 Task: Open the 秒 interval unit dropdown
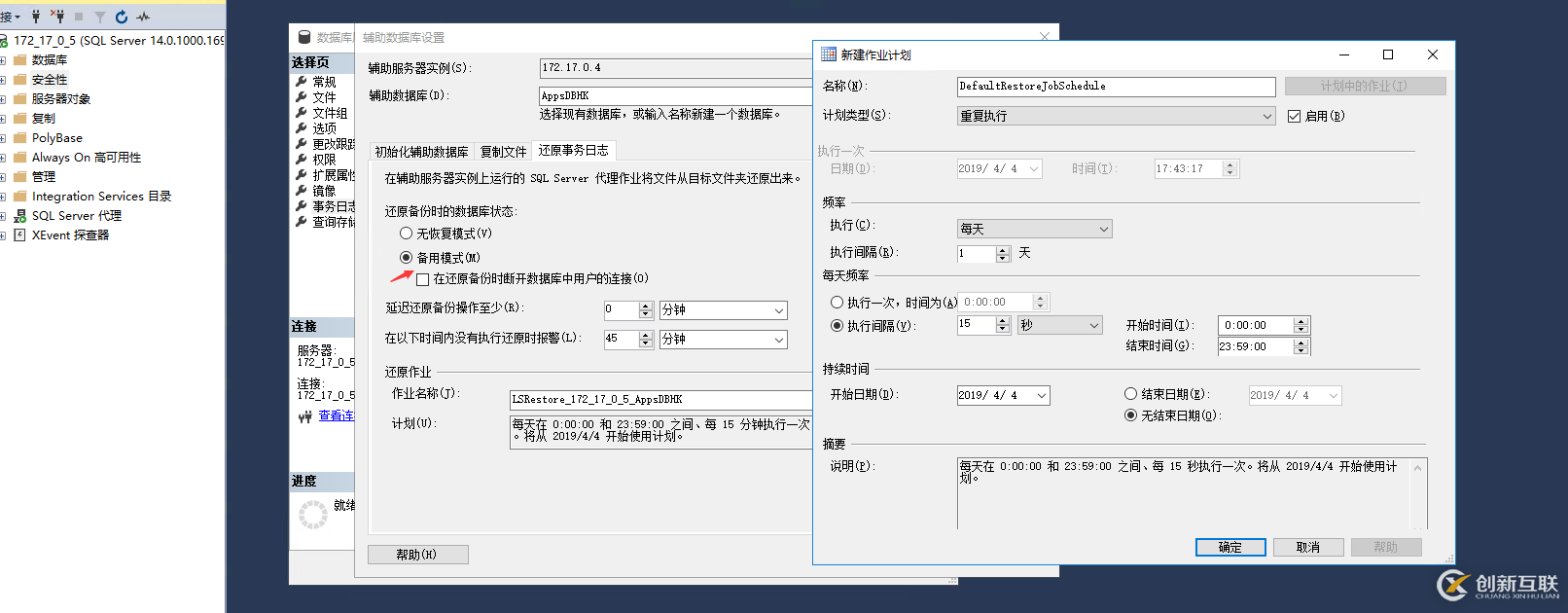coord(1059,325)
